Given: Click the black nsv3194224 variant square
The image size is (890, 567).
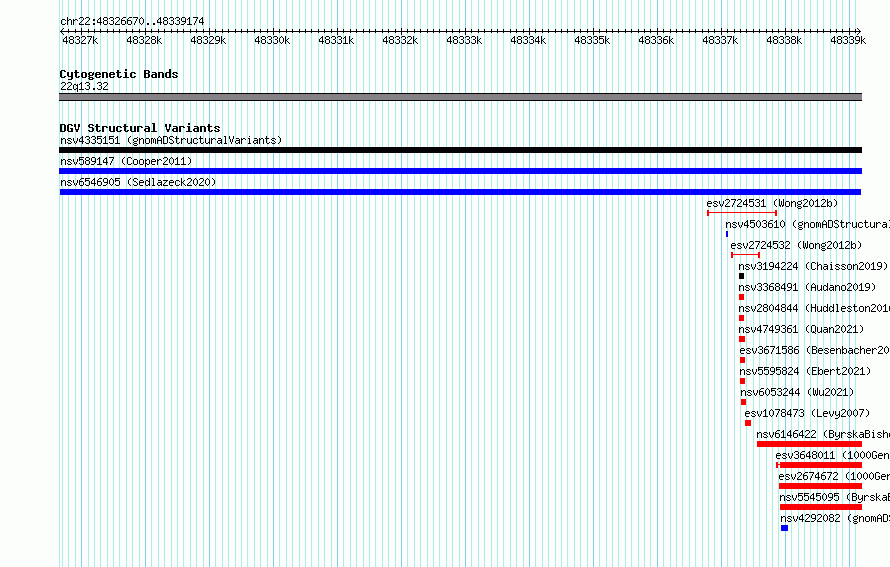Looking at the screenshot, I should click(741, 276).
